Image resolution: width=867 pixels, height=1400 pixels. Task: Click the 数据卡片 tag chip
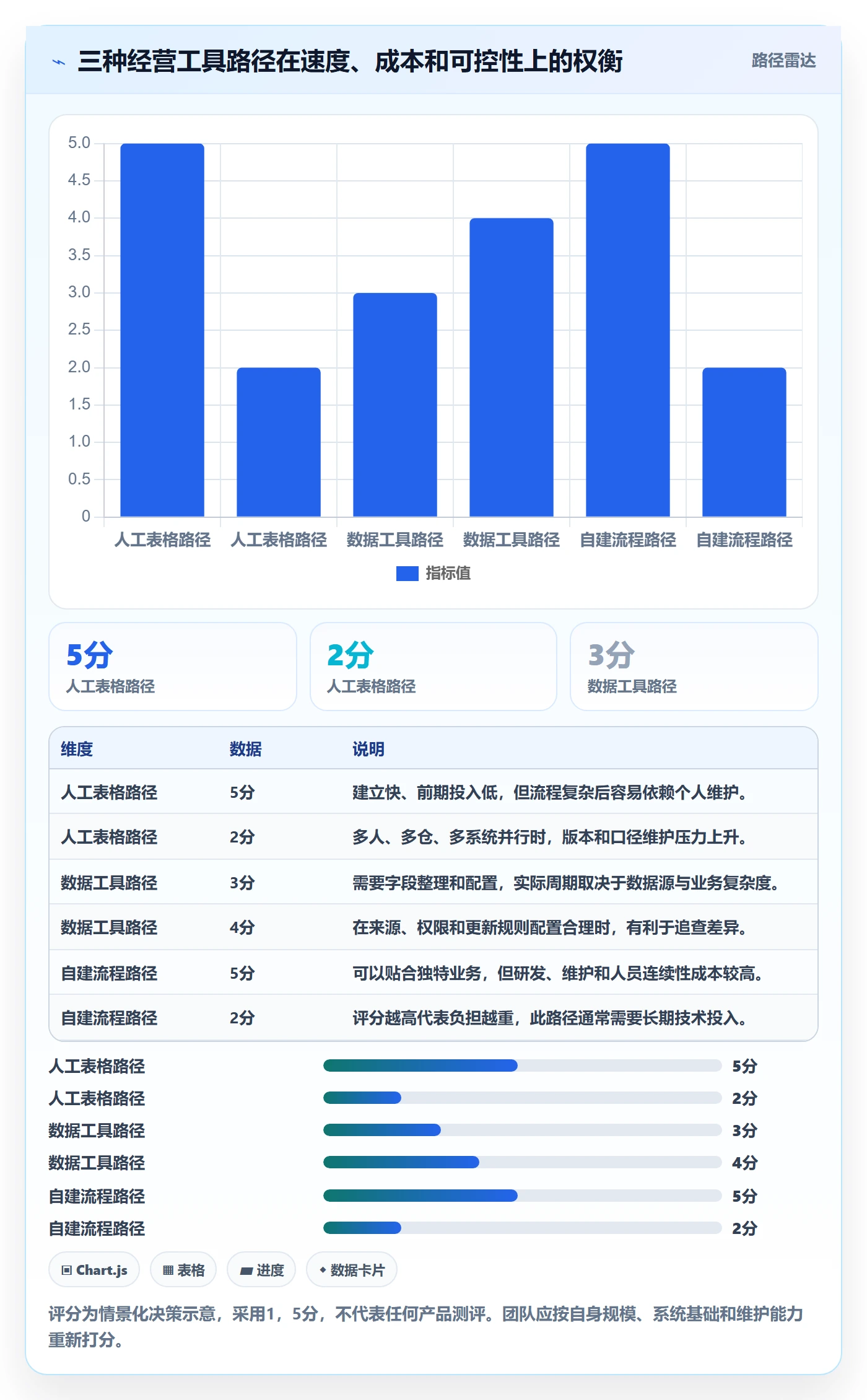[x=352, y=1270]
